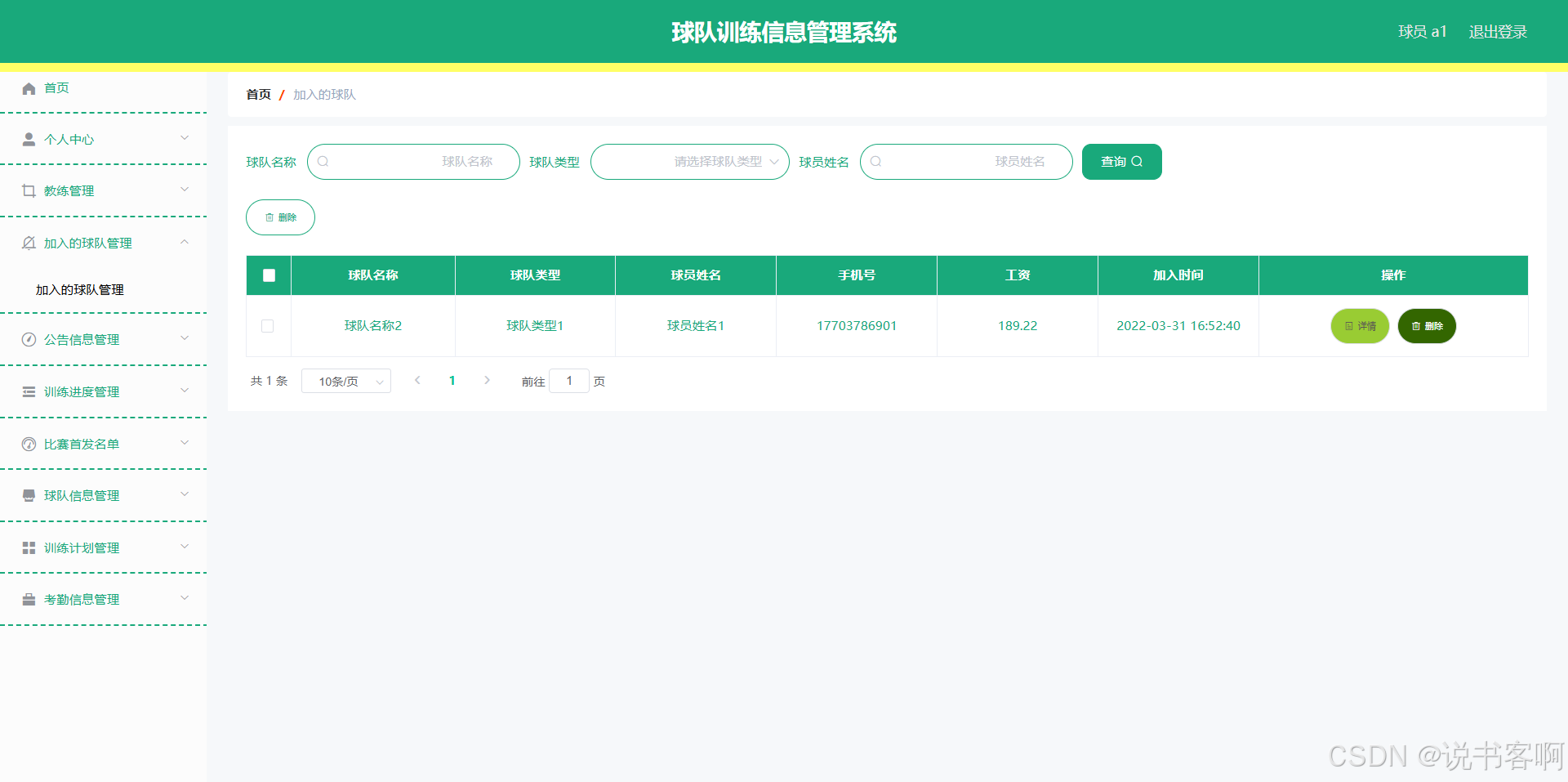The width and height of the screenshot is (1568, 782).
Task: Expand the 考勤信息管理 menu chevron
Action: coord(185,598)
